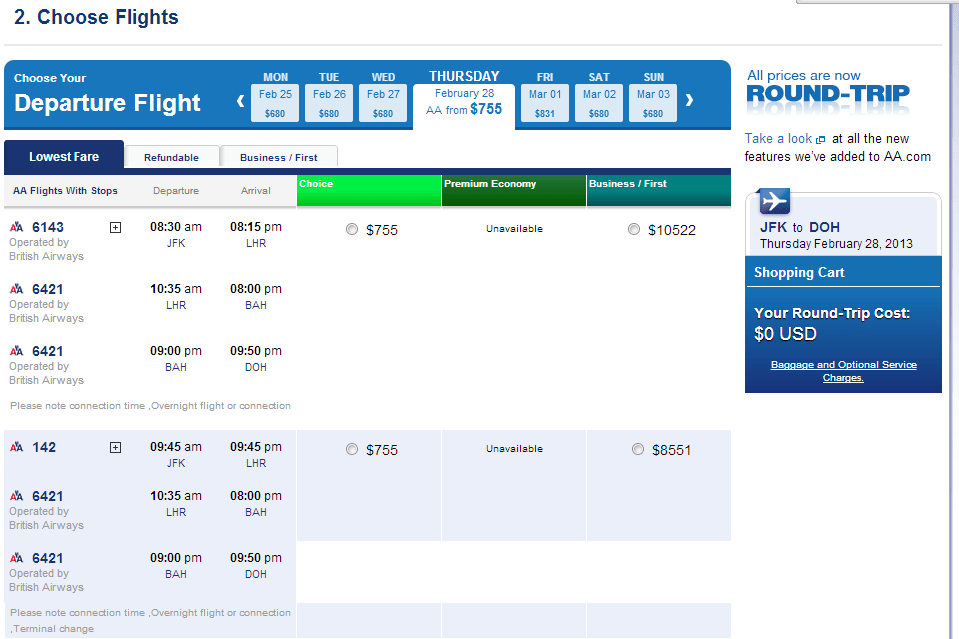959x639 pixels.
Task: Select the $8551 Business/First fare
Action: [x=637, y=449]
